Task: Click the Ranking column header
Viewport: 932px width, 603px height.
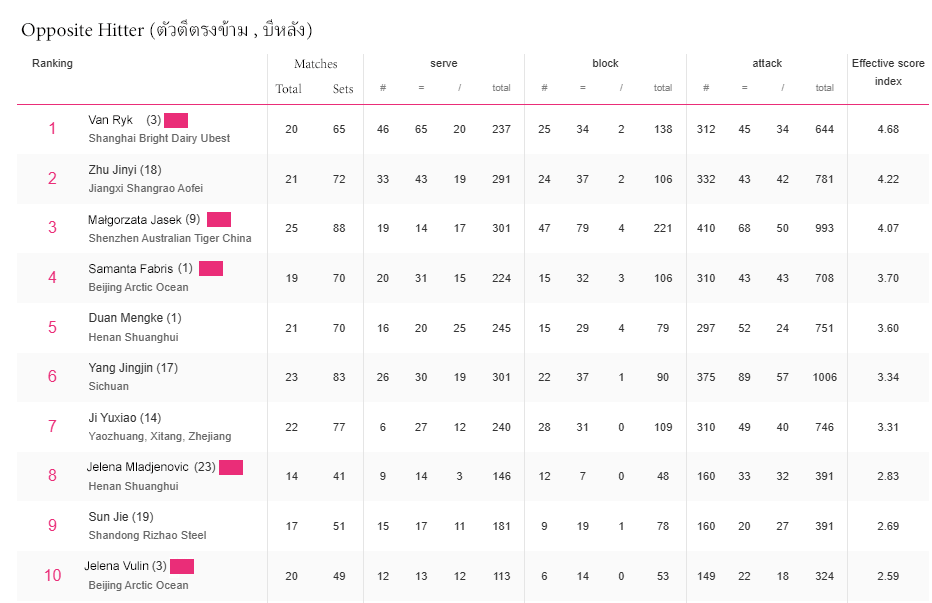Action: click(52, 63)
